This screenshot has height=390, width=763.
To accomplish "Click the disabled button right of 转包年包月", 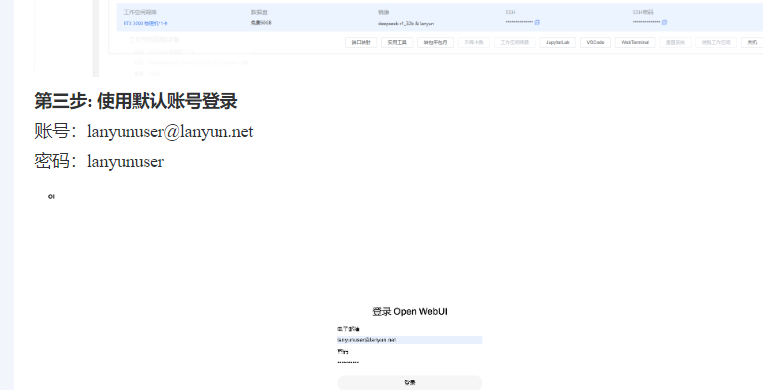I will (x=473, y=42).
